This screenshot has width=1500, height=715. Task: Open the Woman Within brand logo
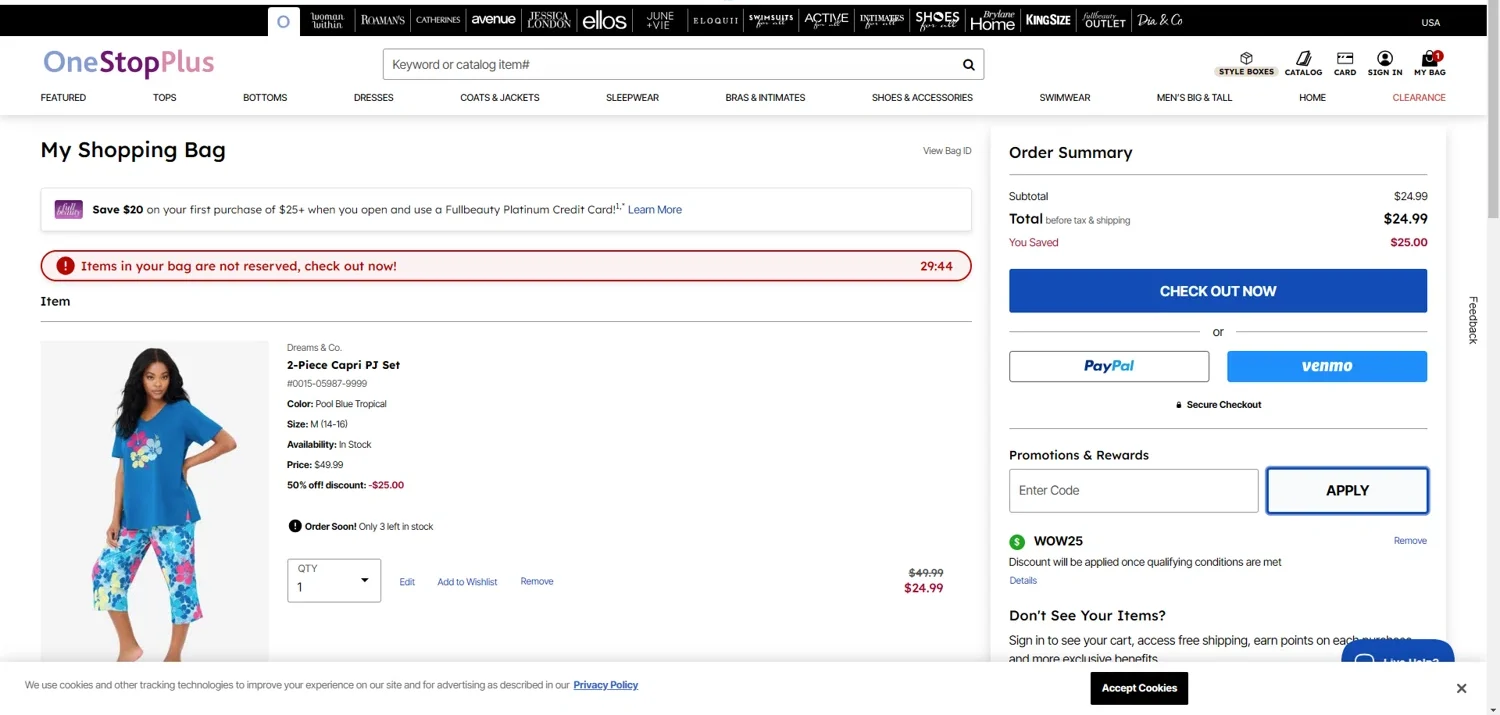click(327, 20)
